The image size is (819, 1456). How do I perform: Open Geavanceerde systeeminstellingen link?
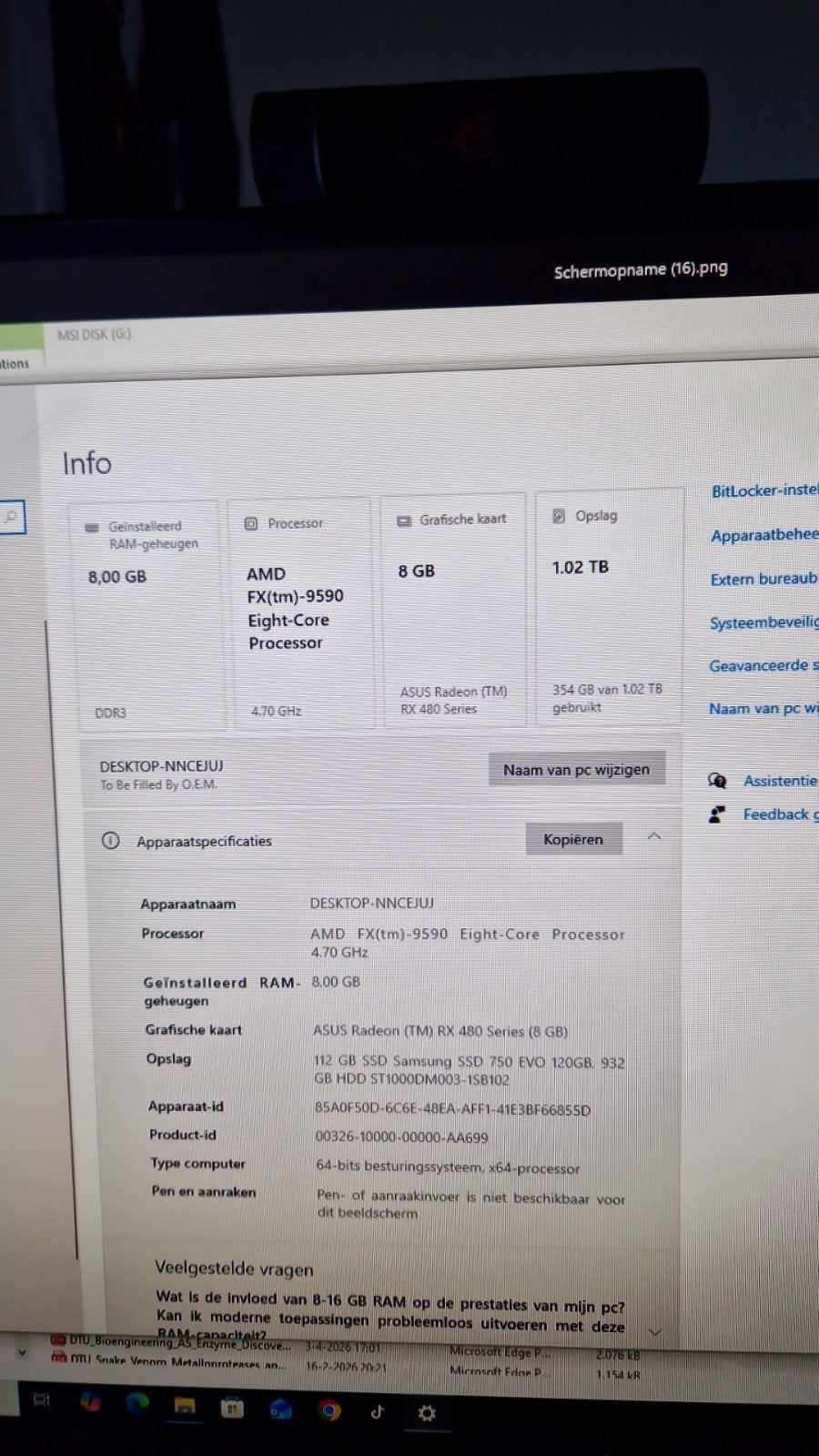point(763,665)
